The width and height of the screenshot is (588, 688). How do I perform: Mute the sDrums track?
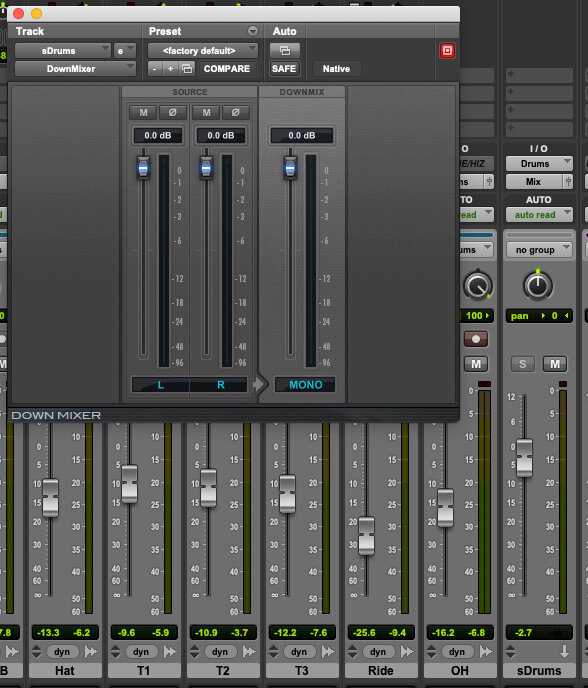click(555, 364)
